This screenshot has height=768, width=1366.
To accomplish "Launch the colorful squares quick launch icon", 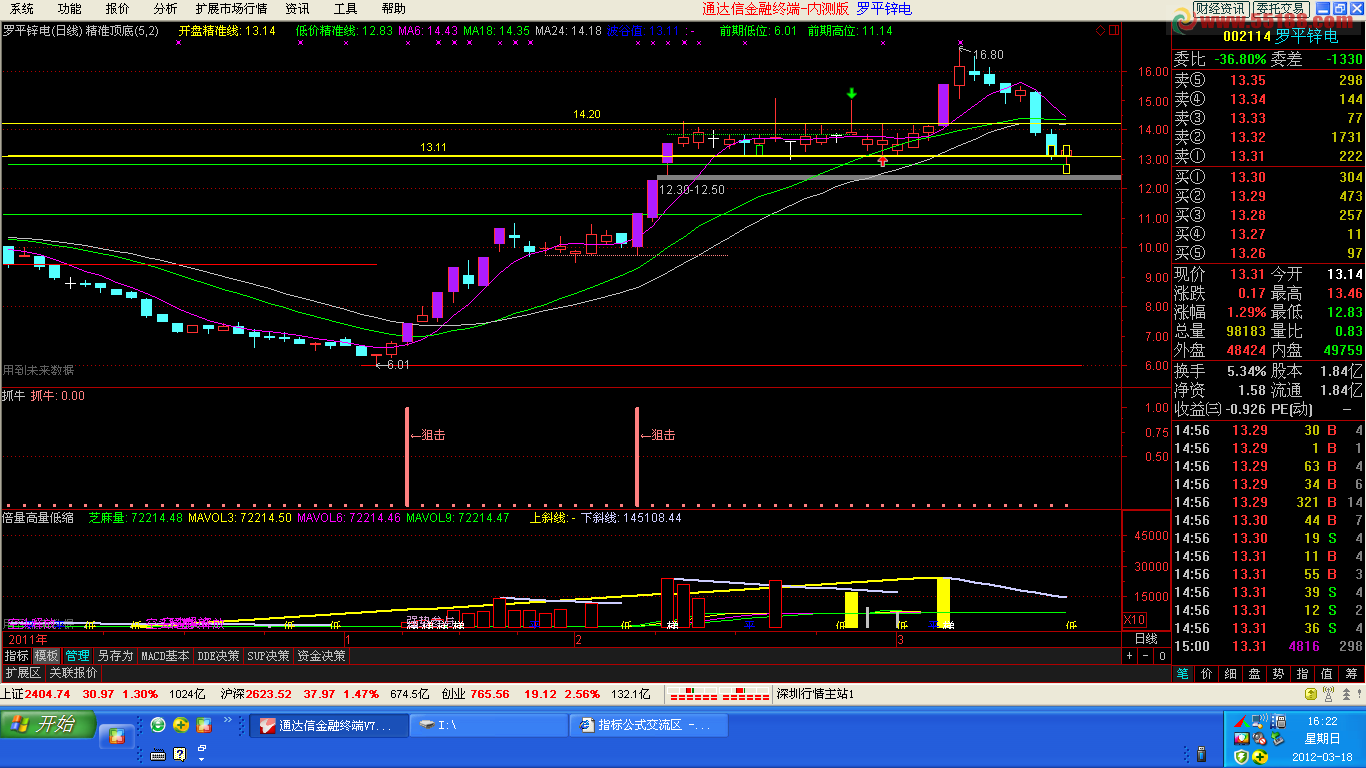I will coord(204,725).
